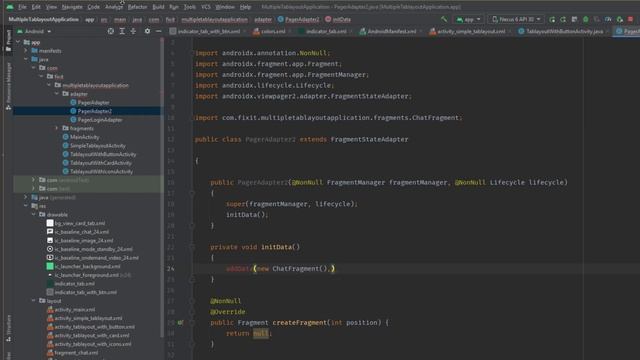
Task: Open Nexus 6 API device dropdown
Action: coord(516,19)
